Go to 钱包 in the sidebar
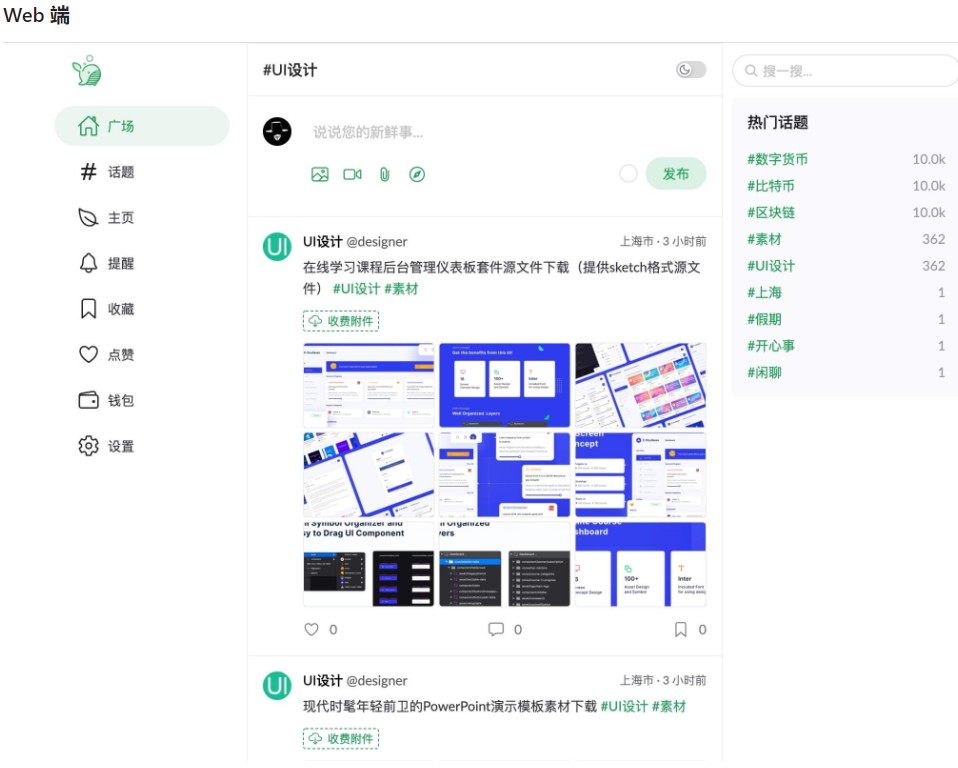The width and height of the screenshot is (958, 768). click(x=120, y=401)
